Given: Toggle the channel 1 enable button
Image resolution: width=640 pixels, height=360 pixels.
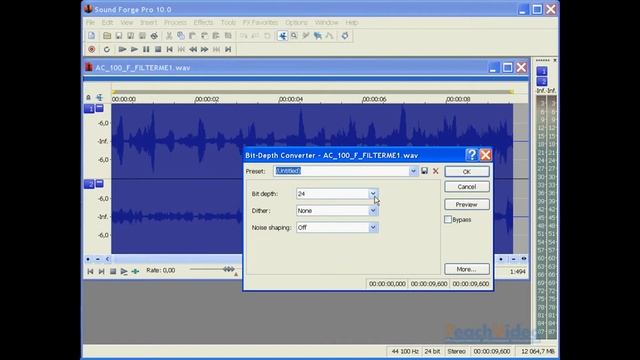Looking at the screenshot, I should coord(89,109).
